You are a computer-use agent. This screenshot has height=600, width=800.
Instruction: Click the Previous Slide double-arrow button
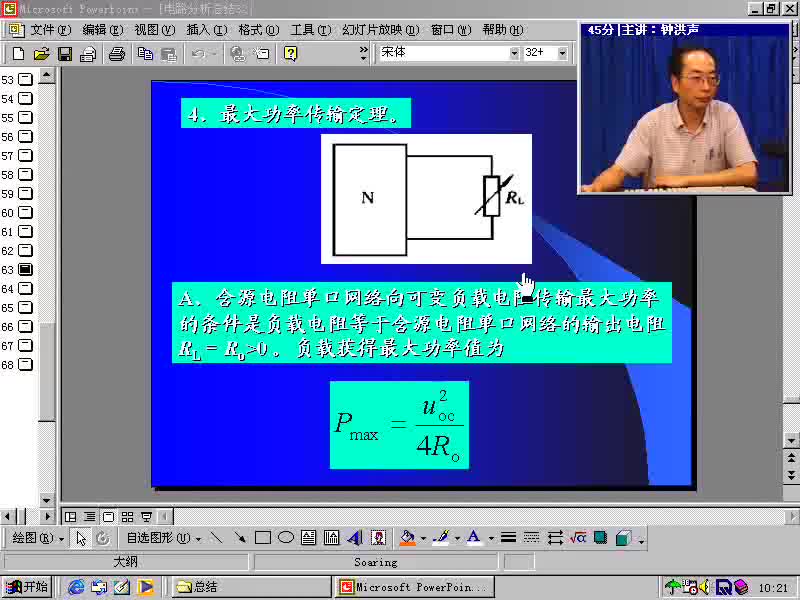(x=791, y=457)
